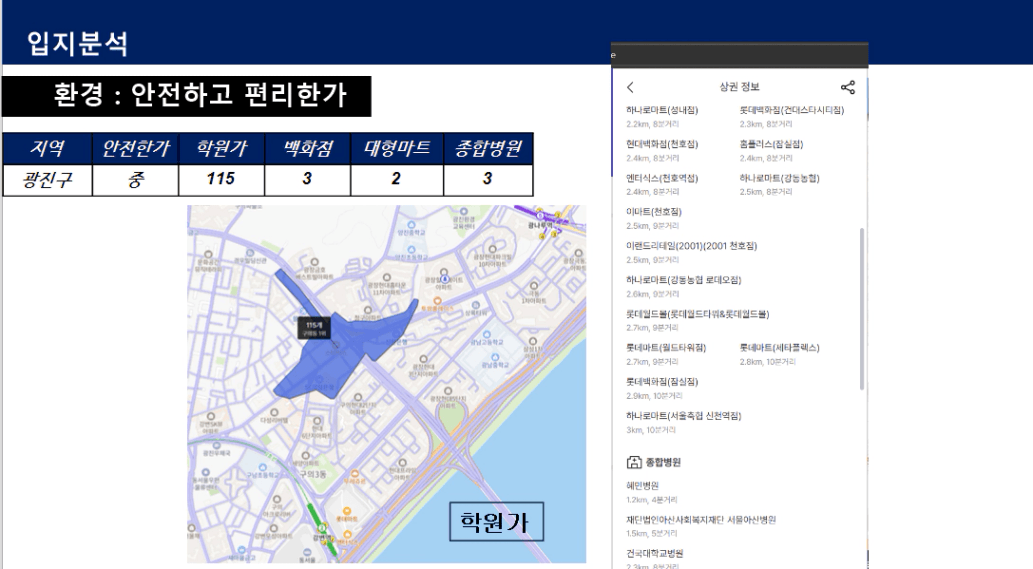This screenshot has height=569, width=1033.
Task: Click the scrollbar in 상권 정보 panel
Action: 862,310
